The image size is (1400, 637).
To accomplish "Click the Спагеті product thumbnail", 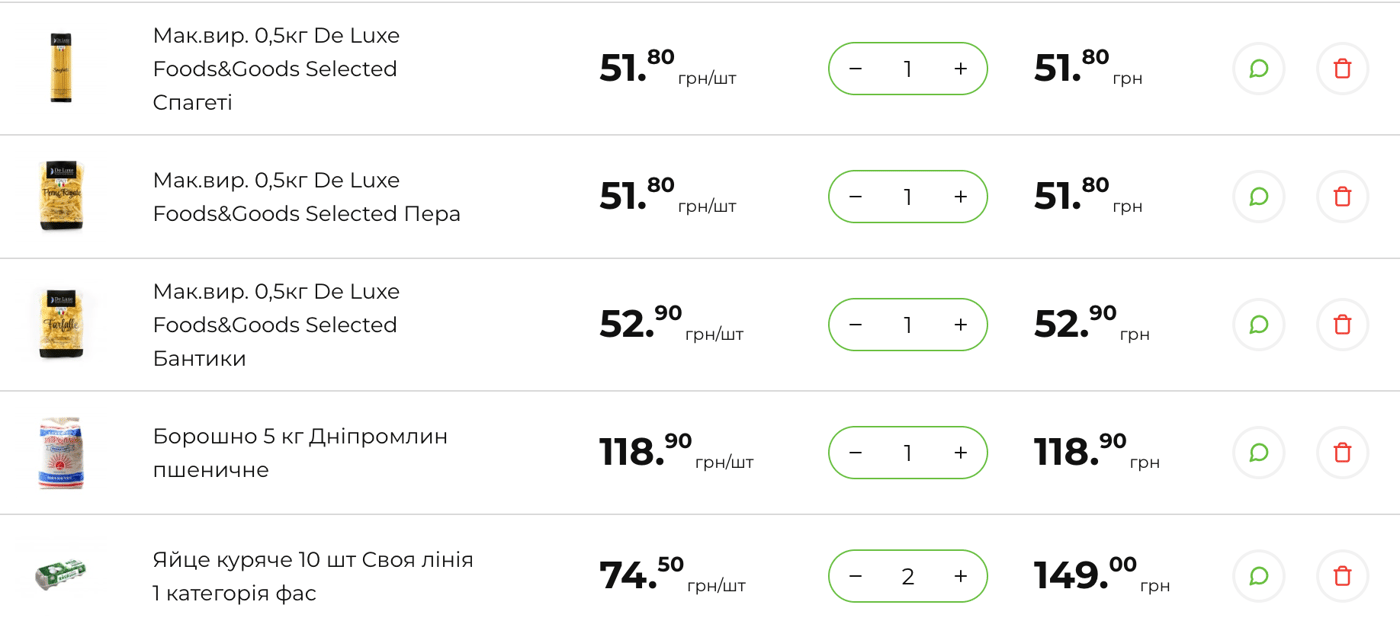I will [x=60, y=68].
